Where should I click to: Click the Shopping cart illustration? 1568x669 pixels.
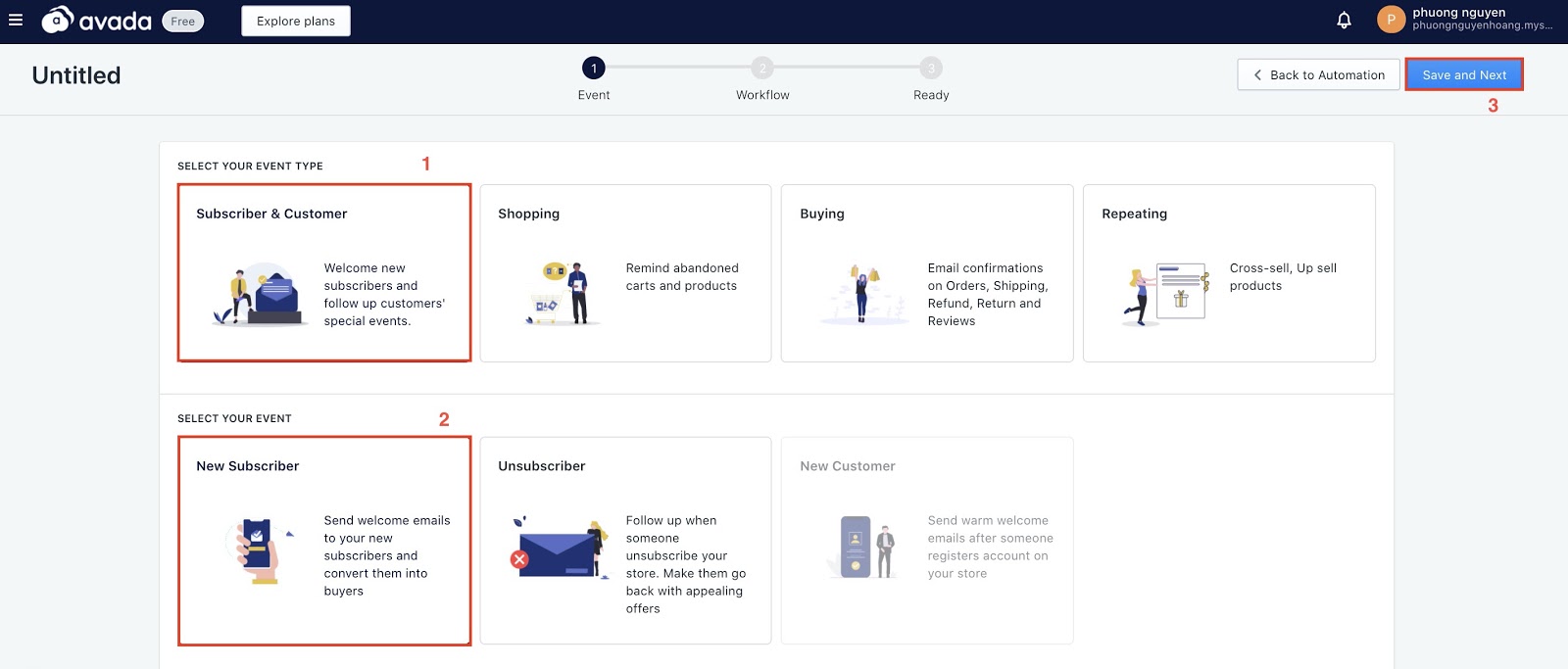click(561, 294)
